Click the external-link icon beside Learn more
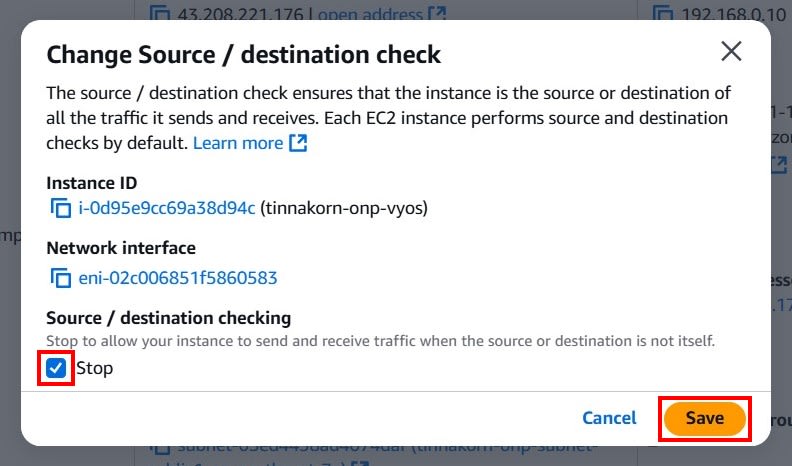Image resolution: width=792 pixels, height=466 pixels. tap(298, 143)
